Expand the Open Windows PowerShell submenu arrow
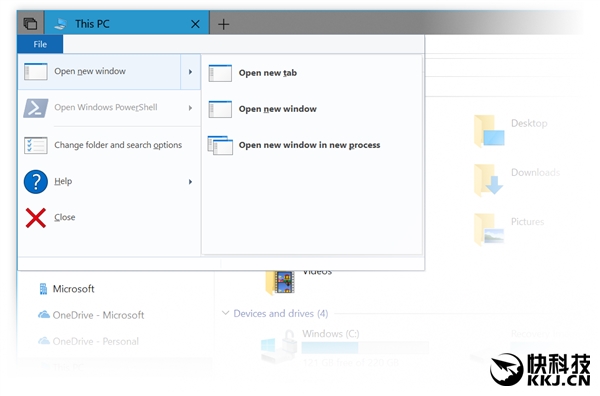This screenshot has width=600, height=396. (x=190, y=108)
